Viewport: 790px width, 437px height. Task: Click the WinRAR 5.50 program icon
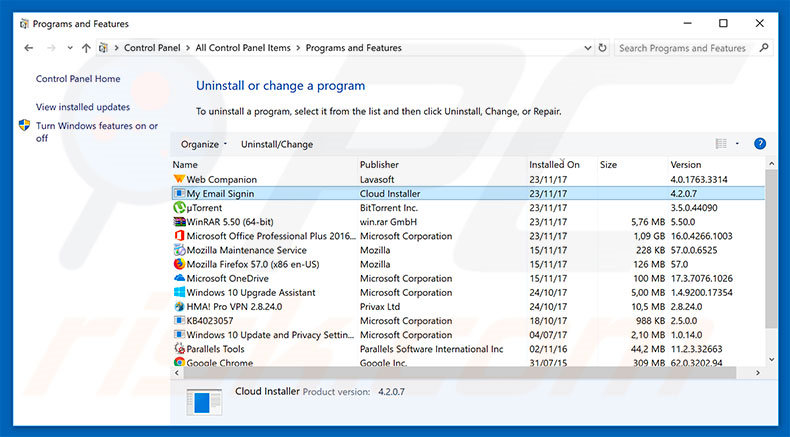179,222
